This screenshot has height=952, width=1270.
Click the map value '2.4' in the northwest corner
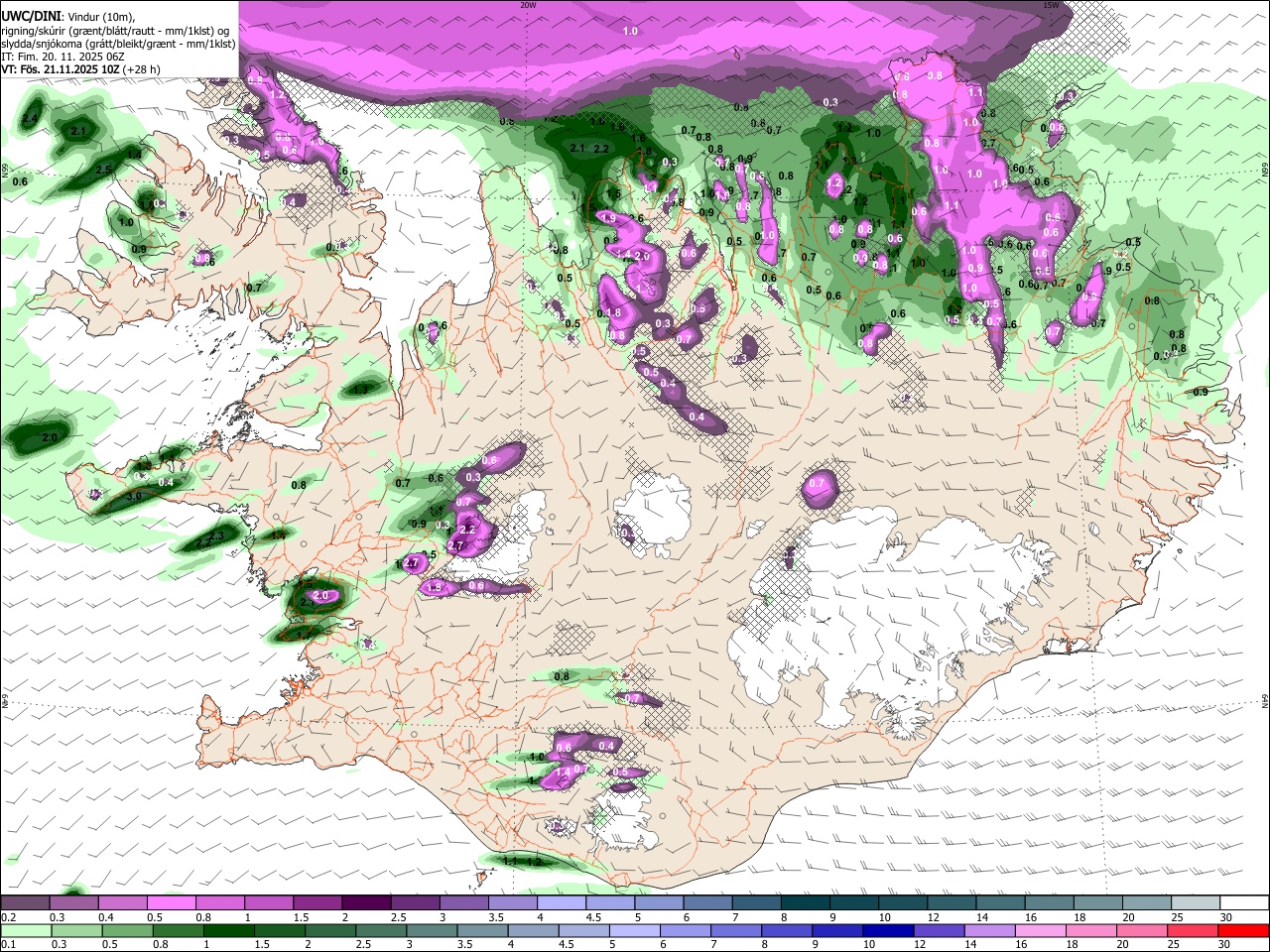[x=30, y=119]
